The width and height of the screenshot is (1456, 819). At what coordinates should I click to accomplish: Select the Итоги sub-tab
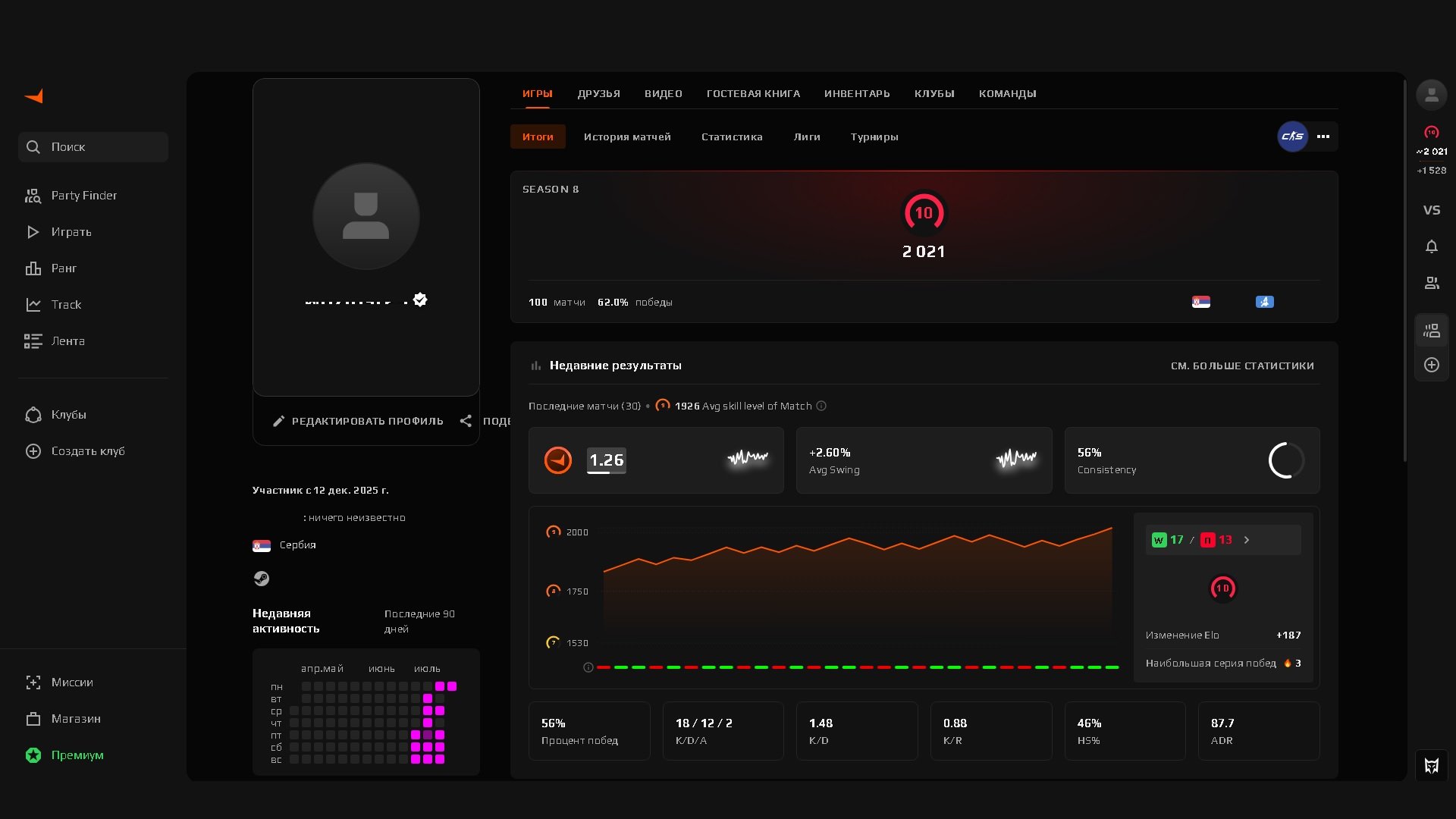pyautogui.click(x=538, y=136)
